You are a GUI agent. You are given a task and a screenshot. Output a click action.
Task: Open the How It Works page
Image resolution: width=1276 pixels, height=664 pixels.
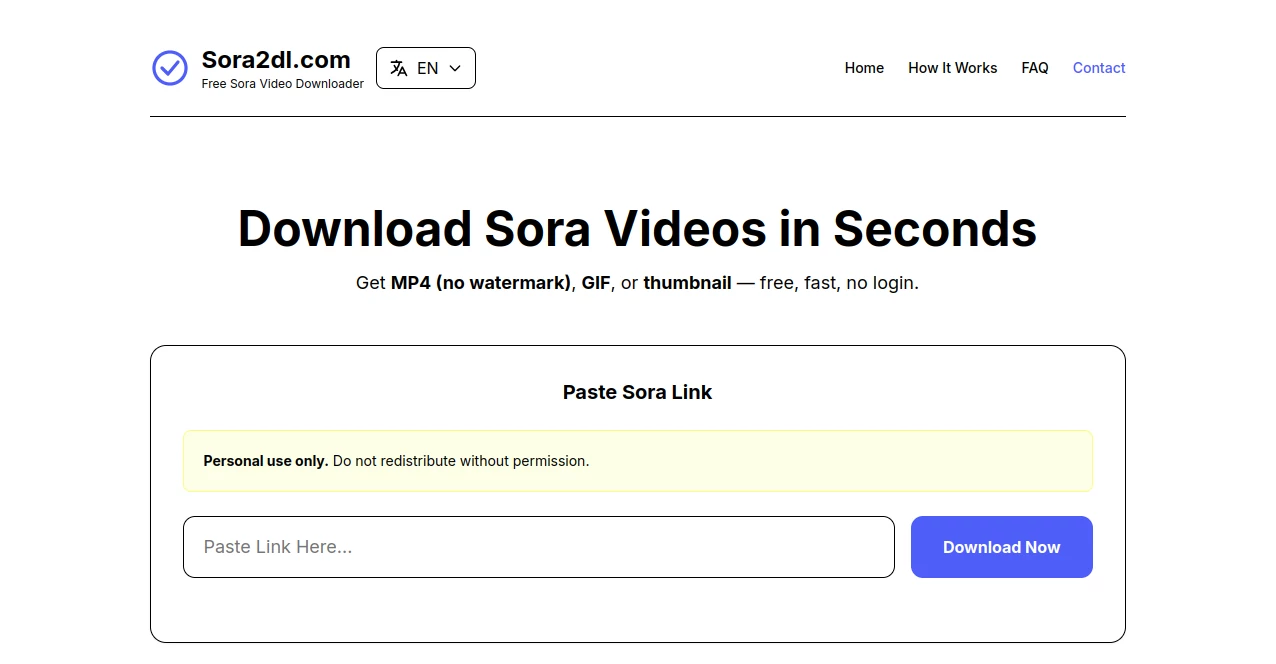tap(952, 68)
